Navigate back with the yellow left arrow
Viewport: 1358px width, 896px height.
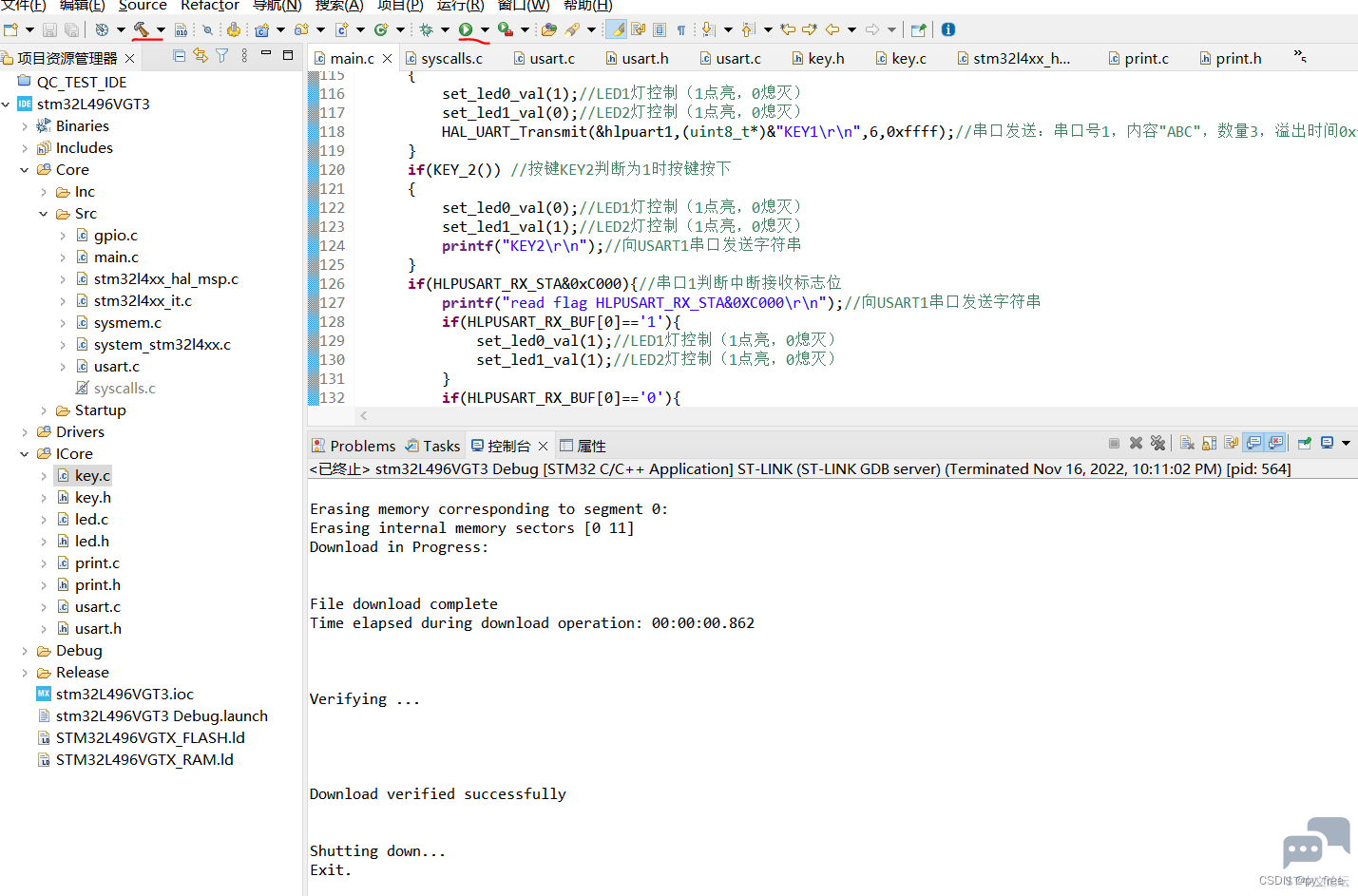(832, 29)
